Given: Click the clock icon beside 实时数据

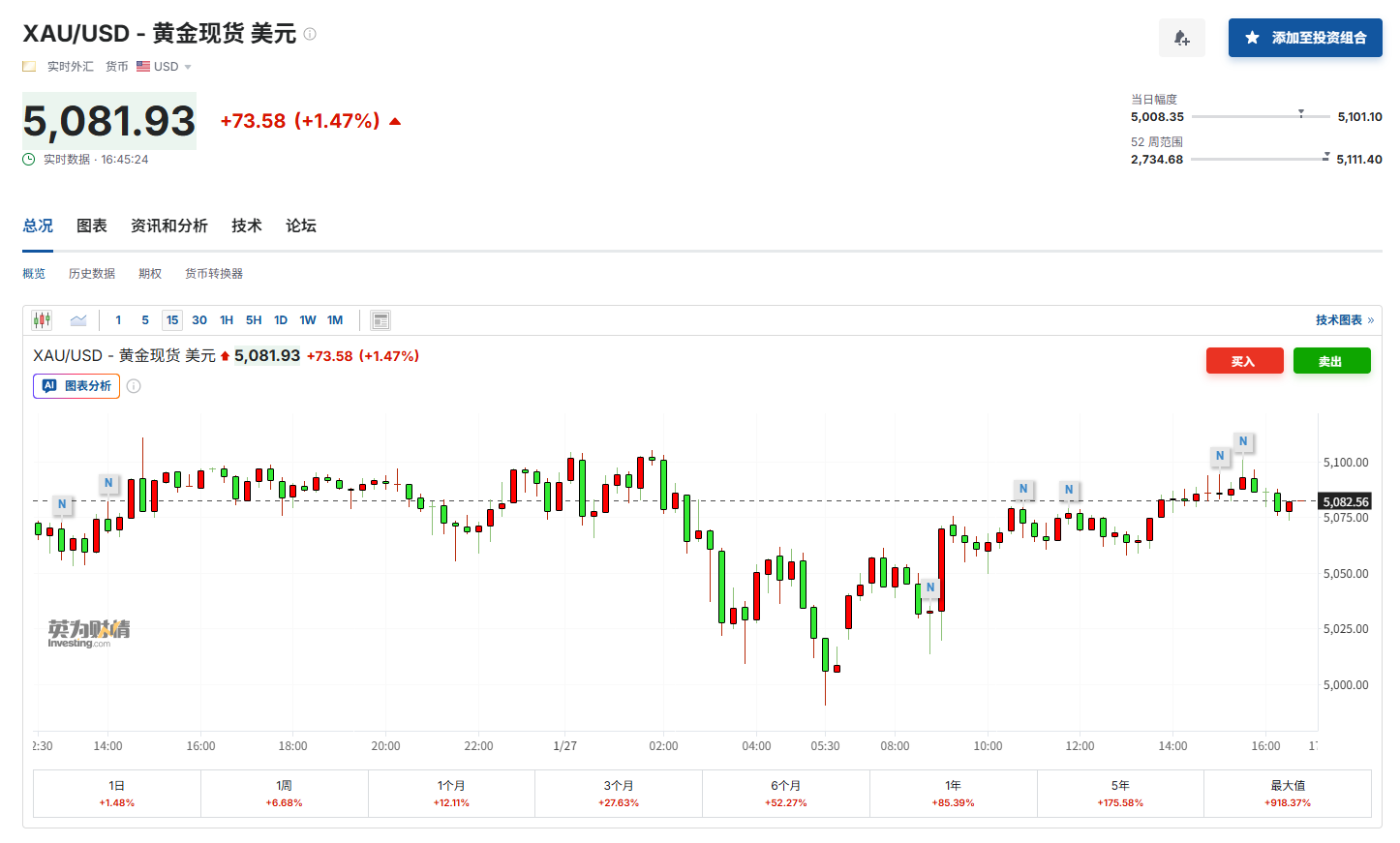Looking at the screenshot, I should pyautogui.click(x=29, y=160).
